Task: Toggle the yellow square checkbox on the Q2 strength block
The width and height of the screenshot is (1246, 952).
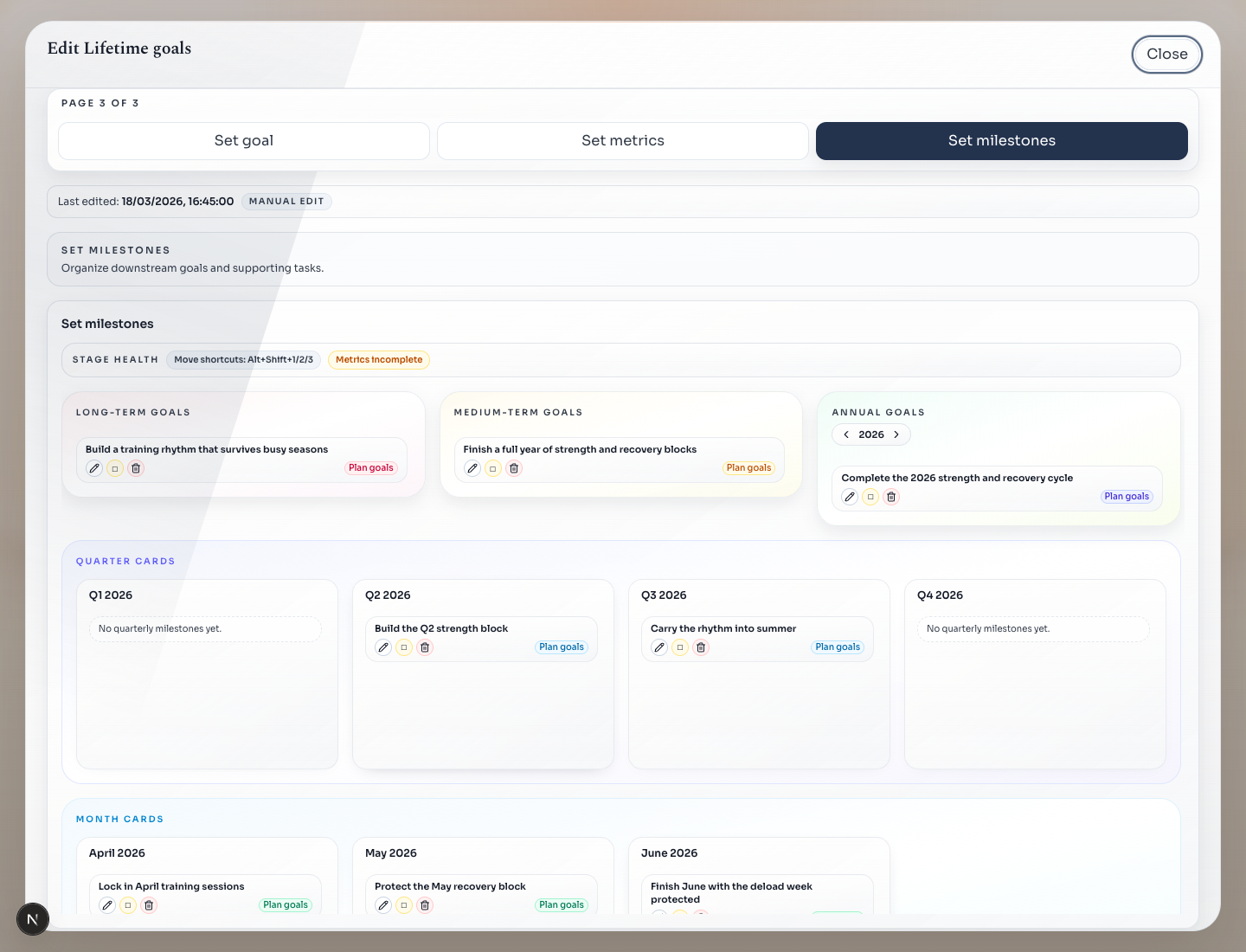Action: pos(404,647)
